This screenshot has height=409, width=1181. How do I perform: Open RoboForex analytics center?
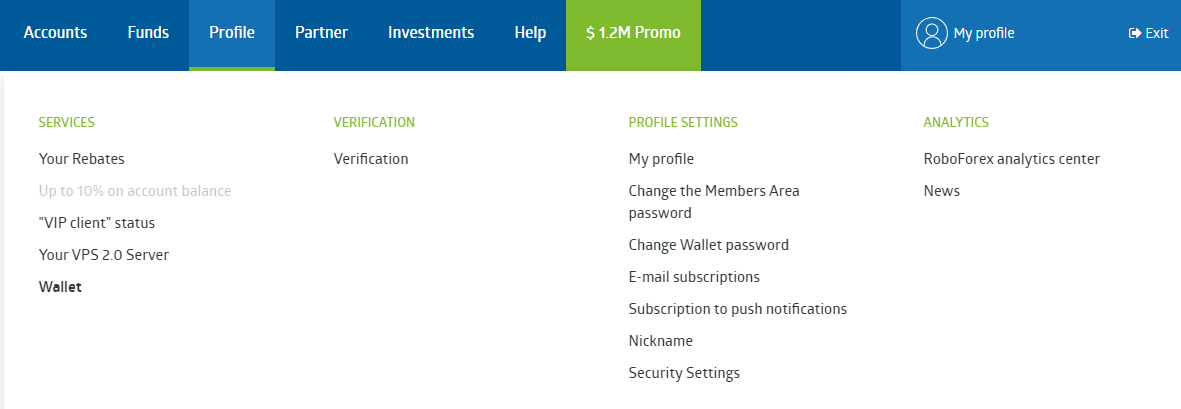click(1012, 159)
